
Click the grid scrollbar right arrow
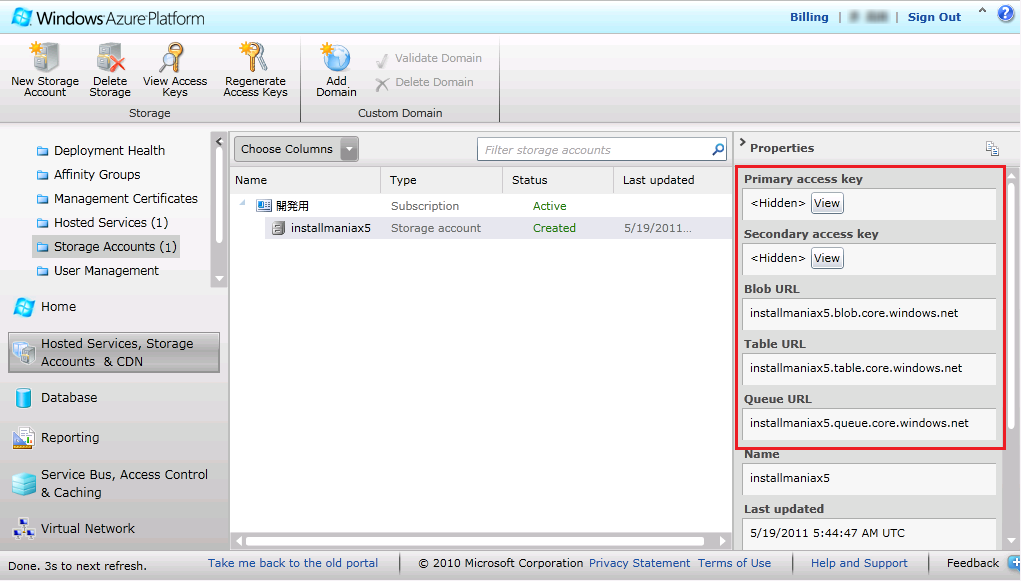coord(723,541)
